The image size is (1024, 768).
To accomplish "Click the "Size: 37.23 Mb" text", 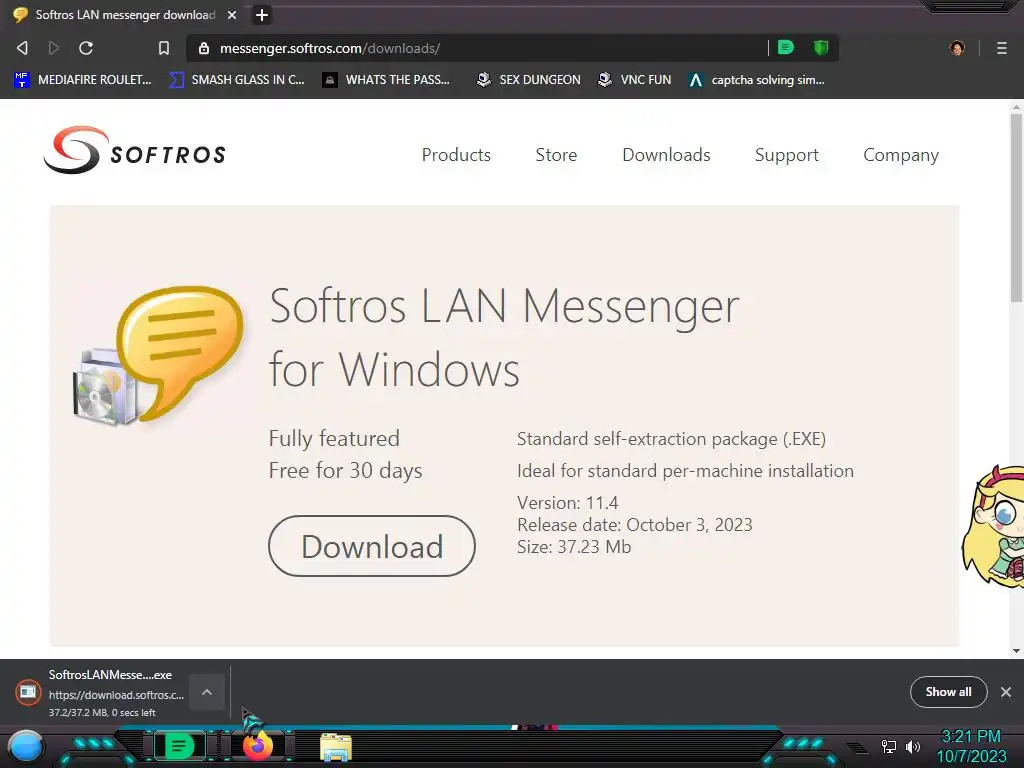I will pyautogui.click(x=574, y=547).
